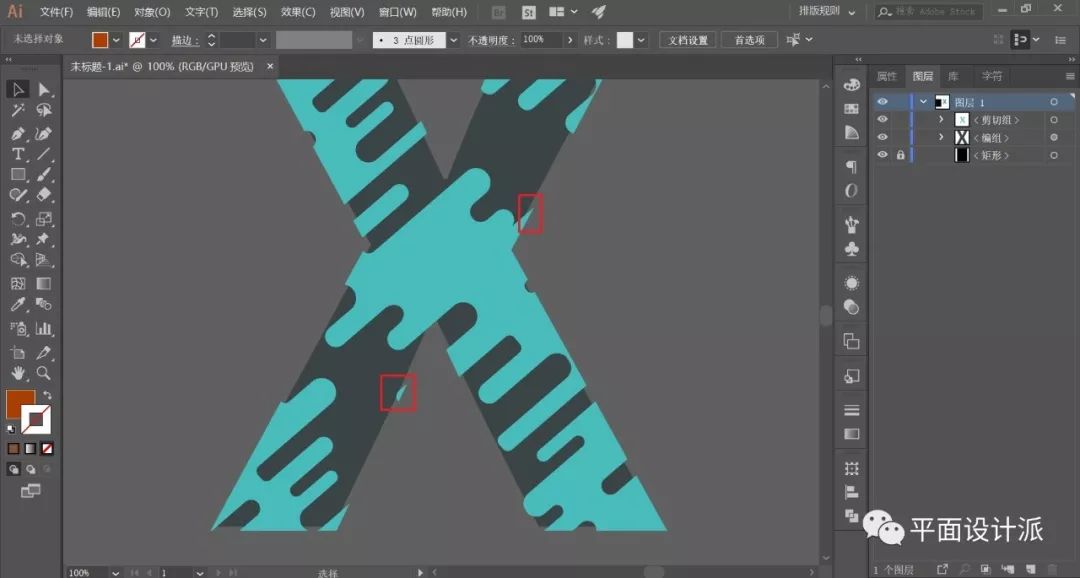Open the 3 点圆形 brush dropdown
This screenshot has height=578, width=1080.
click(x=453, y=40)
